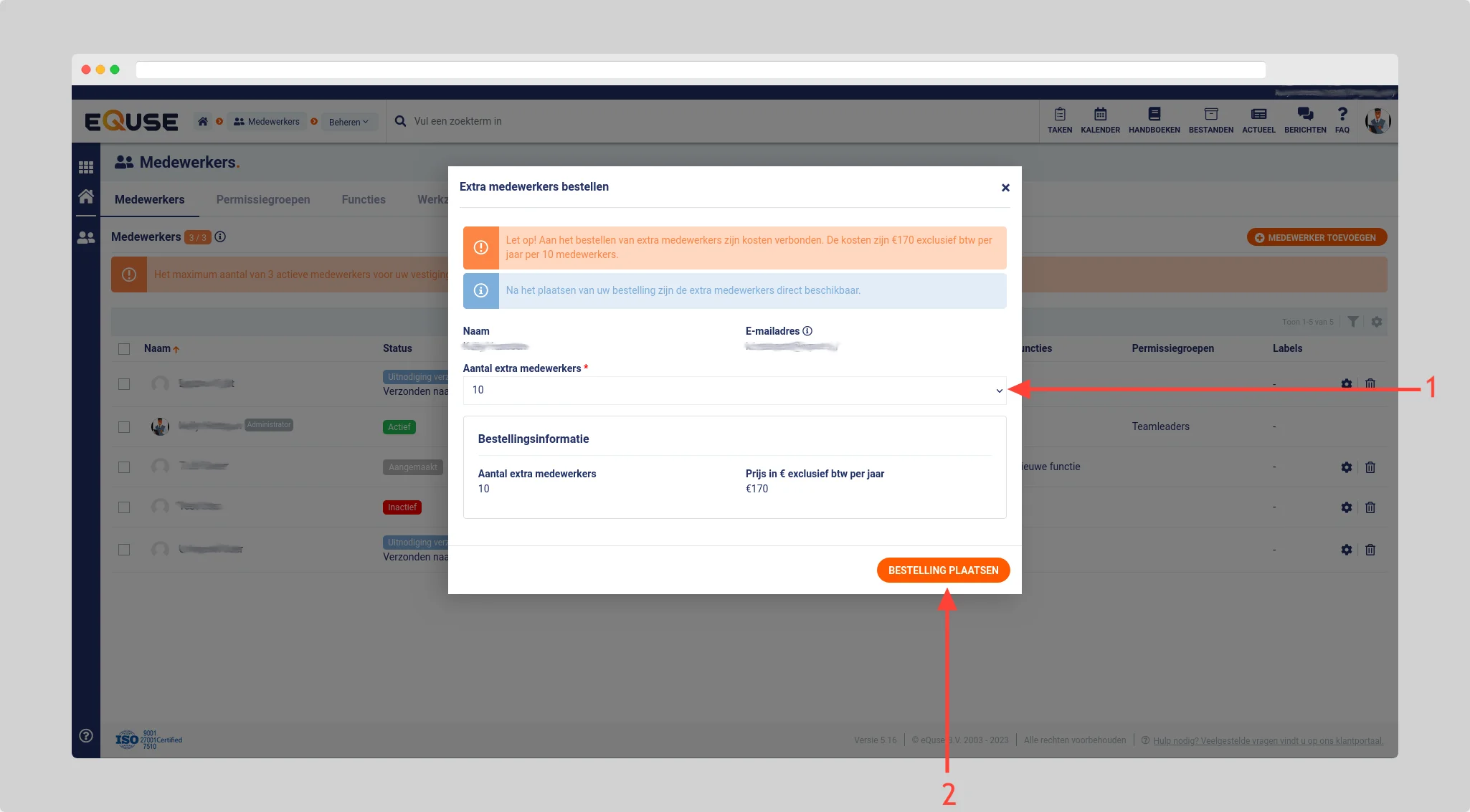Click the table filter funnel icon
The width and height of the screenshot is (1470, 812).
[1352, 322]
